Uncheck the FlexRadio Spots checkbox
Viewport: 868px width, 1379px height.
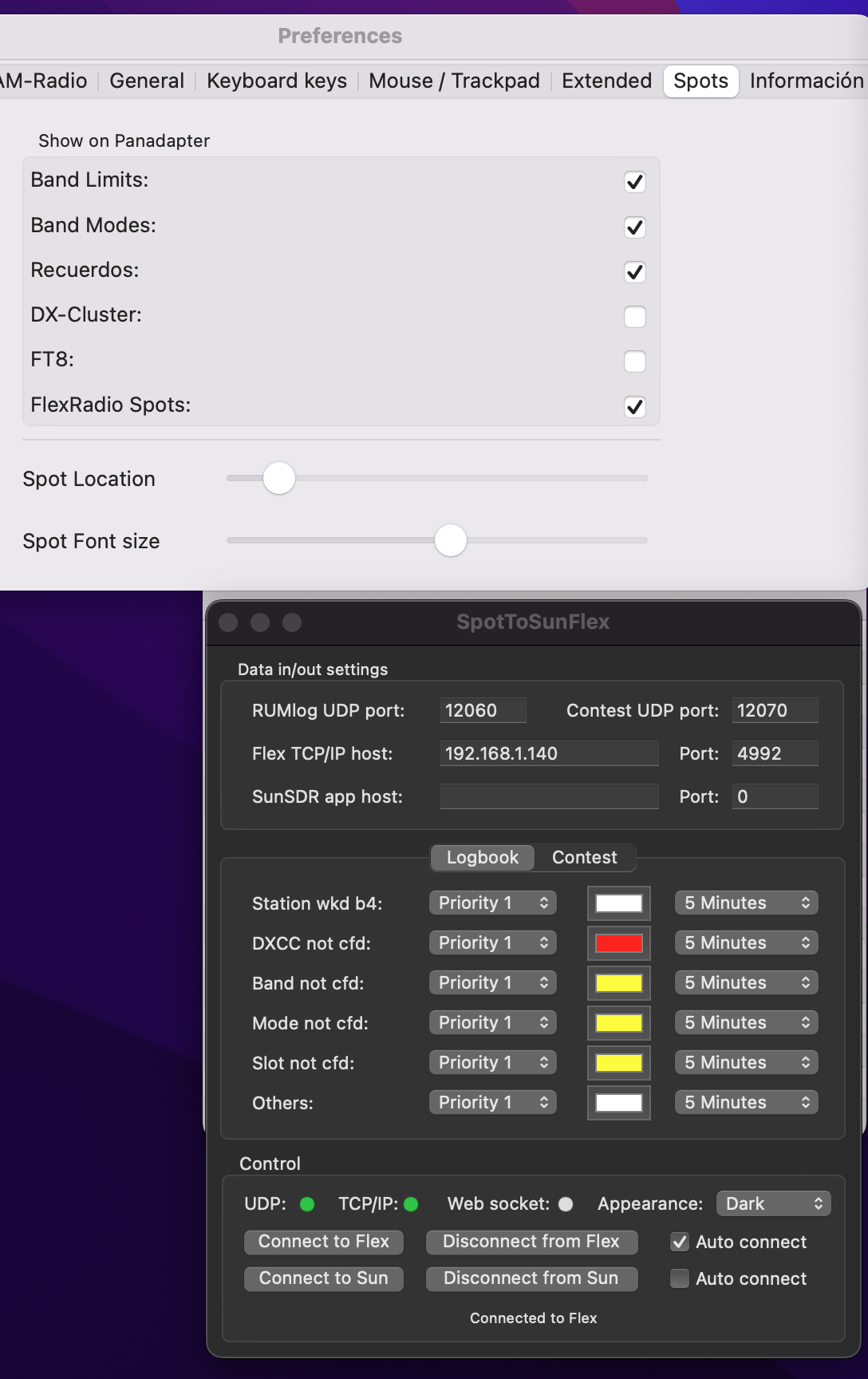pyautogui.click(x=635, y=407)
